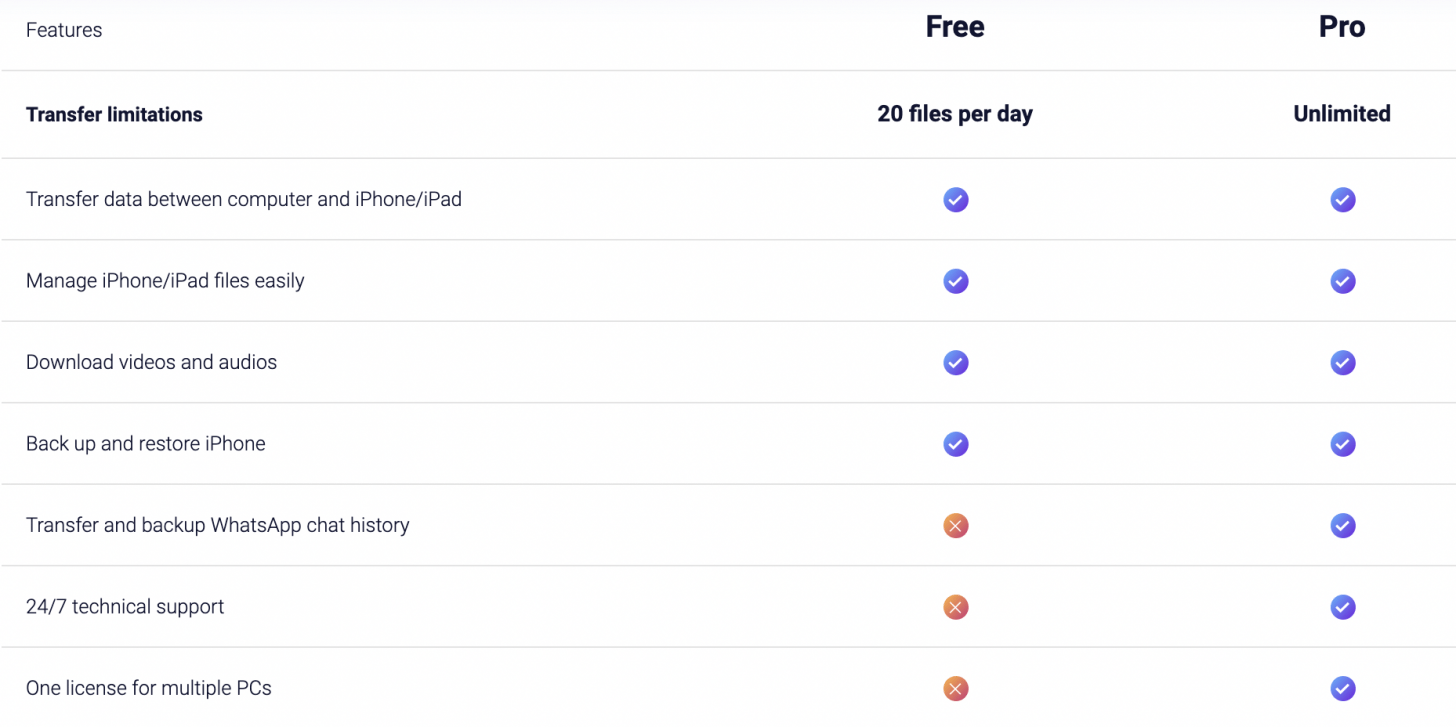The image size is (1456, 727).
Task: Click Free X mark for 24/7 technical support
Action: 956,607
